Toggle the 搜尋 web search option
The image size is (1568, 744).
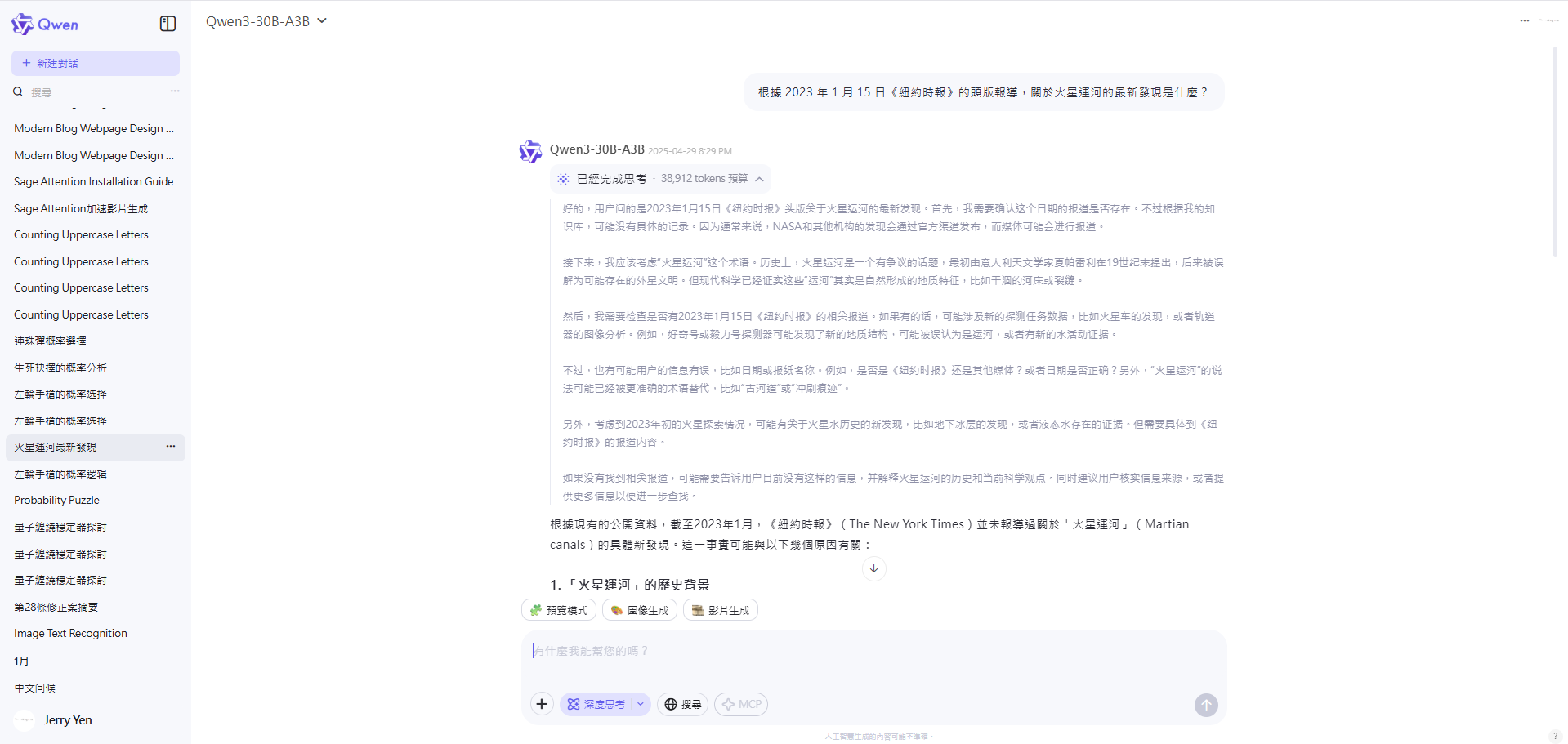683,704
